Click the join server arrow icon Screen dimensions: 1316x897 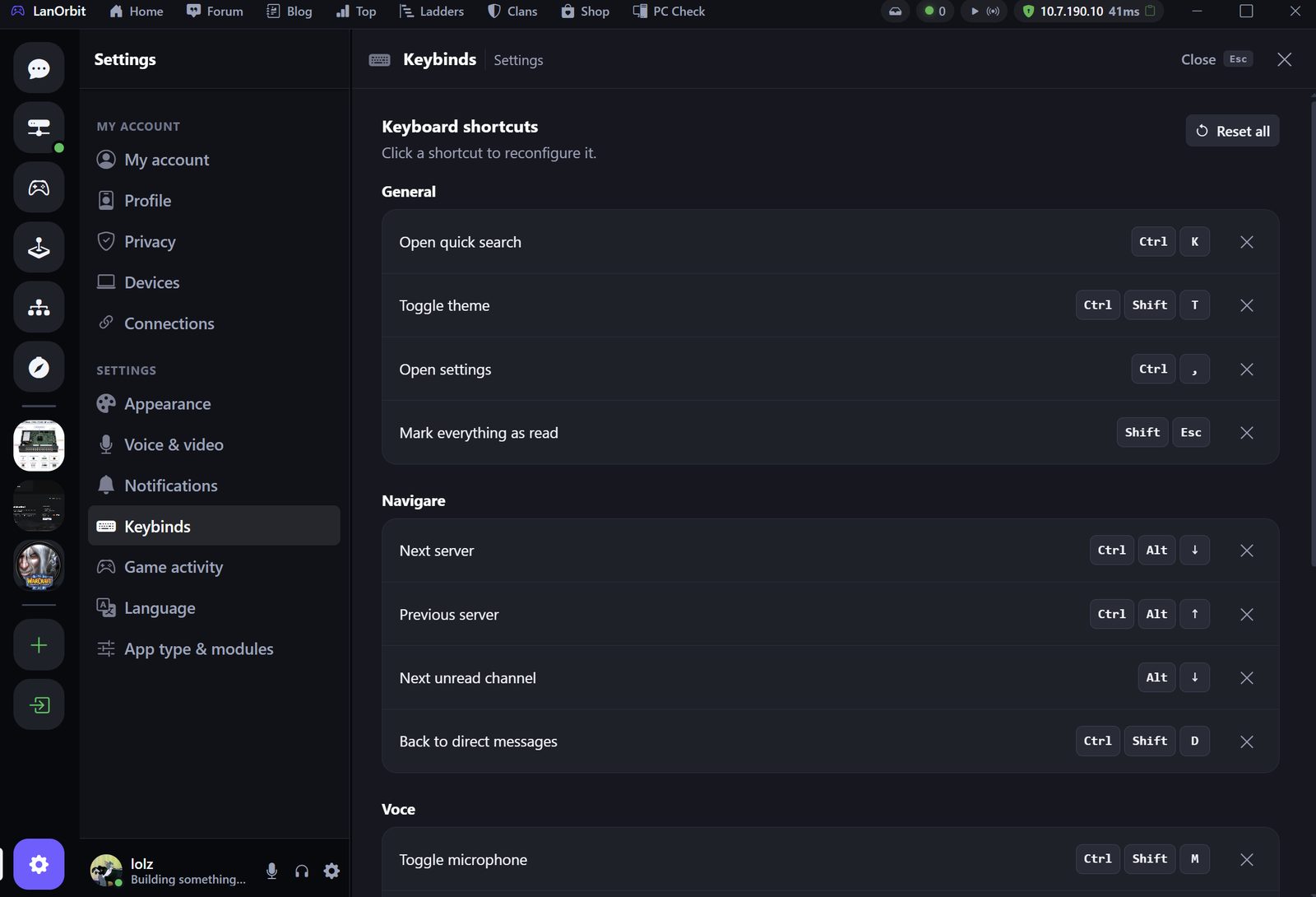tap(39, 705)
